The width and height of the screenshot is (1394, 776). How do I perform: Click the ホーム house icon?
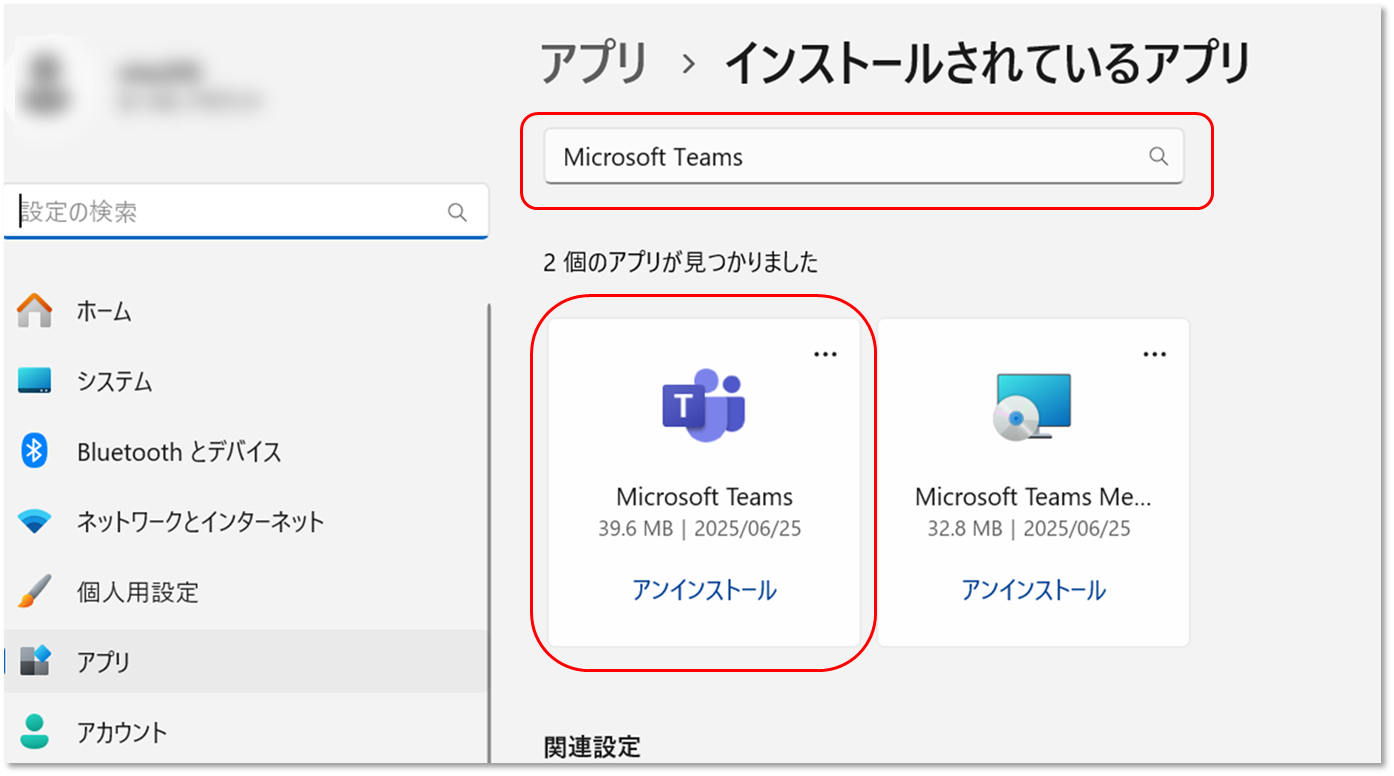[35, 311]
